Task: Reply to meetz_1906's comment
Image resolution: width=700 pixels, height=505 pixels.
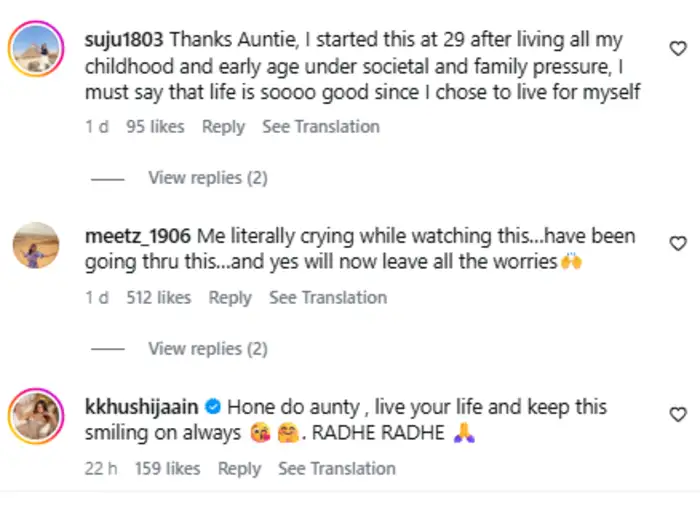Action: click(x=230, y=298)
